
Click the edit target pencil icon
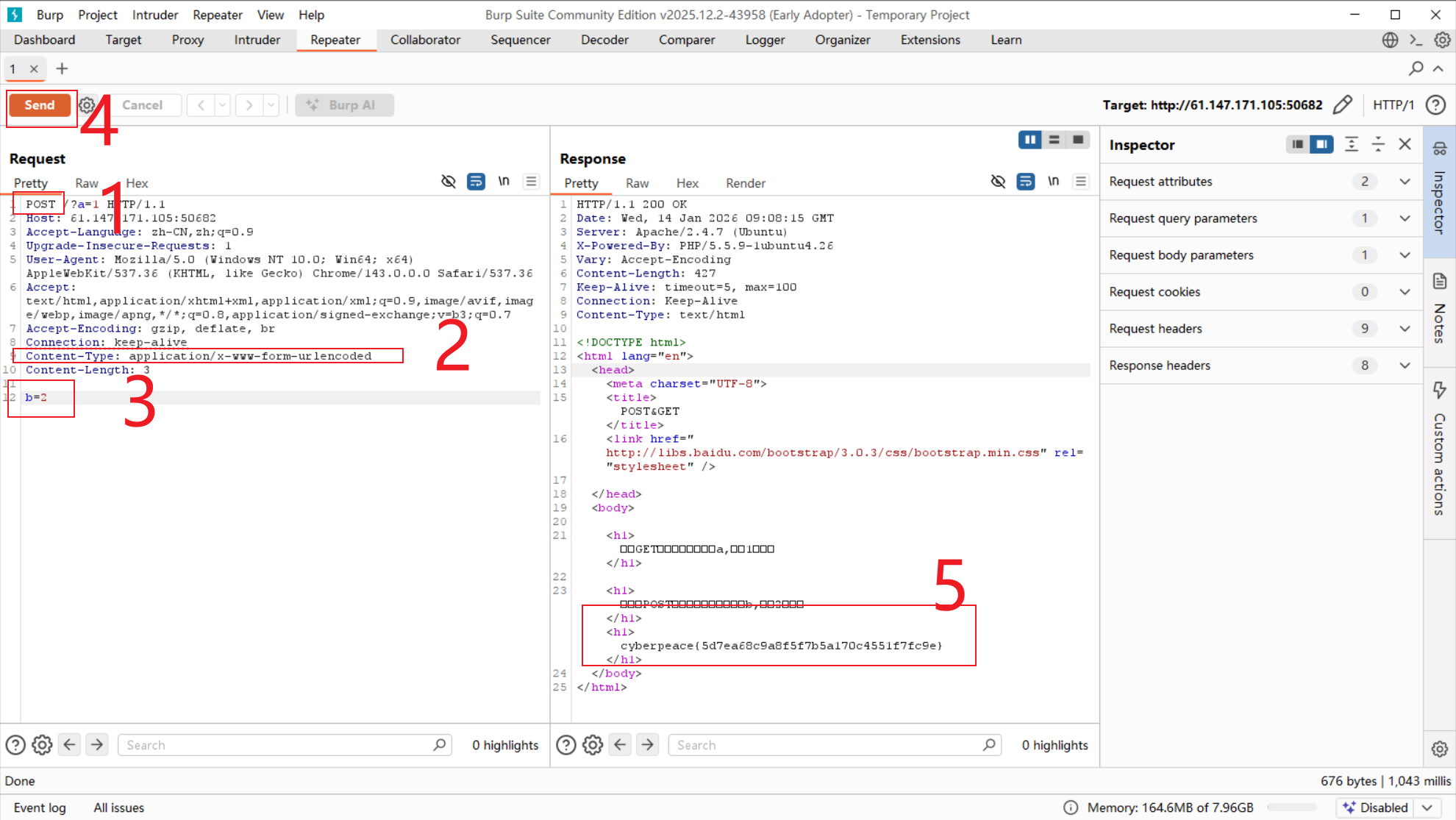pos(1342,104)
